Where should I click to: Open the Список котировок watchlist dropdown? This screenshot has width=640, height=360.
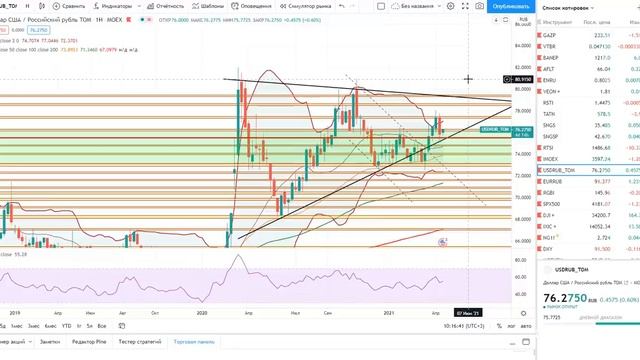pos(568,8)
